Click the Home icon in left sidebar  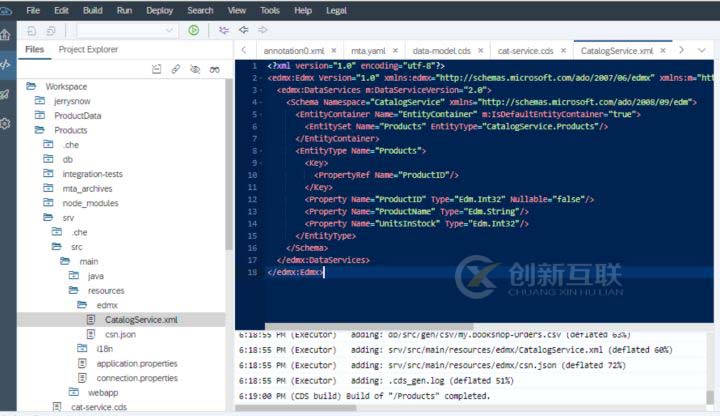pyautogui.click(x=5, y=34)
